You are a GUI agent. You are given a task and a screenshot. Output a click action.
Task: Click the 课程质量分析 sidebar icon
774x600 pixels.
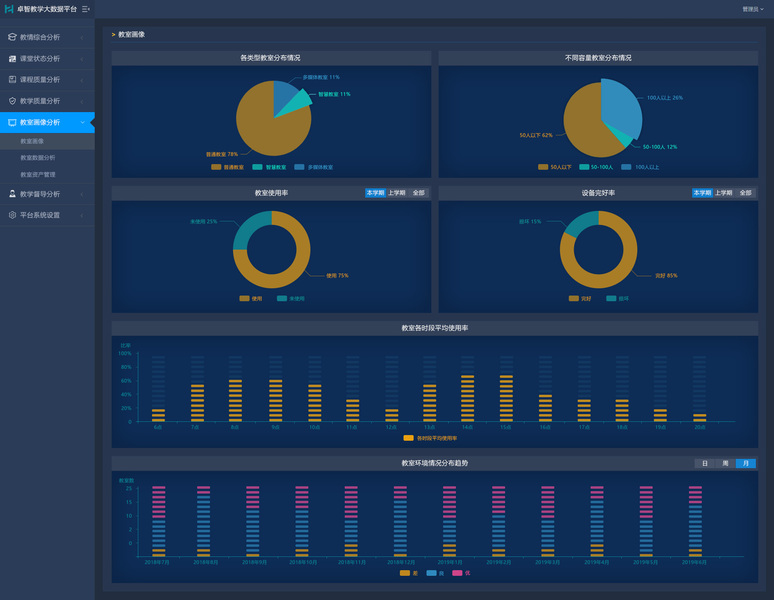point(12,79)
